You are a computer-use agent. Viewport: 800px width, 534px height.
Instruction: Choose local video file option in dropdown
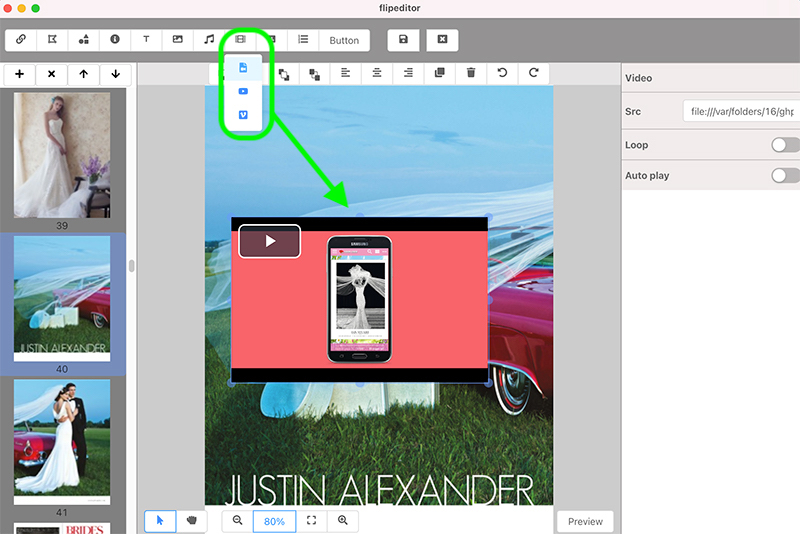click(x=243, y=68)
